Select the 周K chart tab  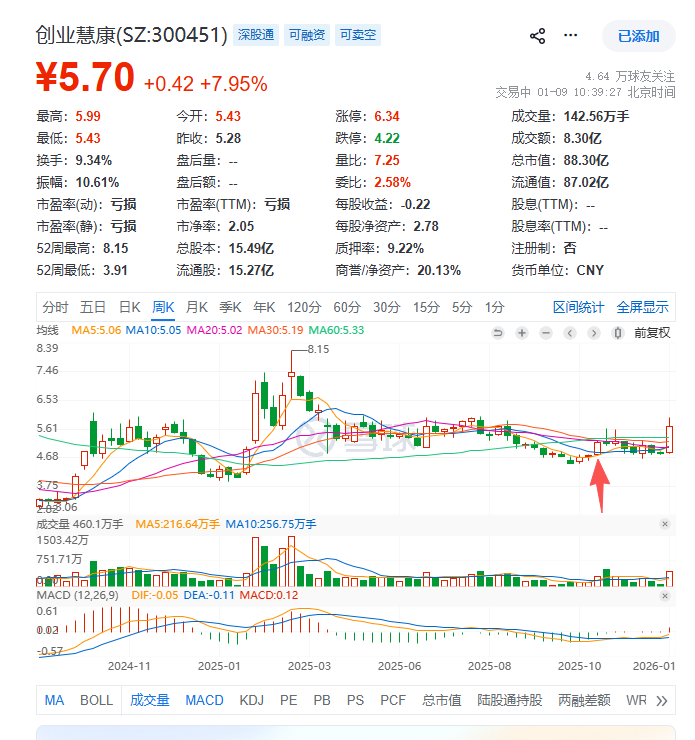pos(163,307)
